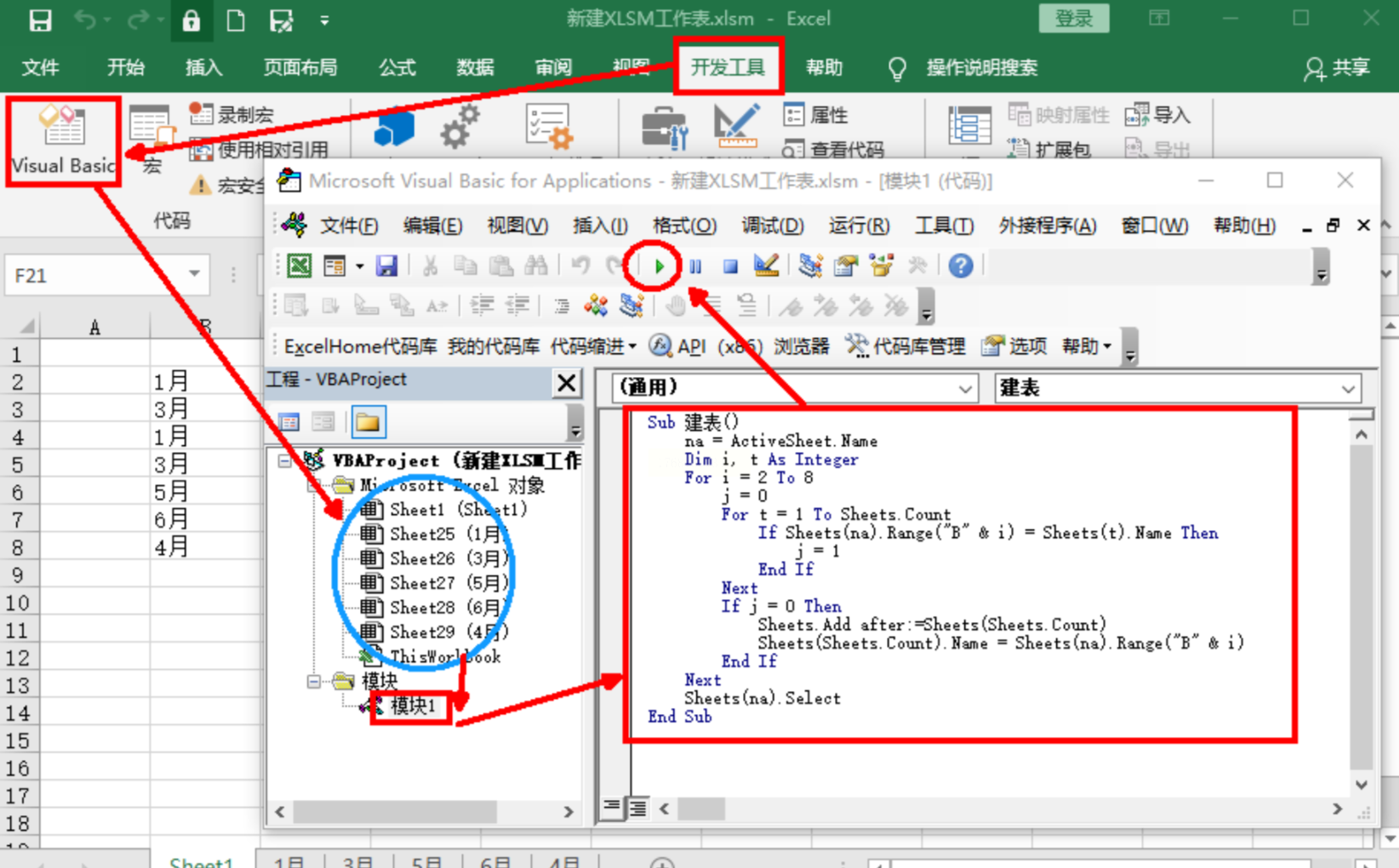Open the 开发工具 ribbon tab
This screenshot has height=868, width=1399.
click(x=728, y=67)
